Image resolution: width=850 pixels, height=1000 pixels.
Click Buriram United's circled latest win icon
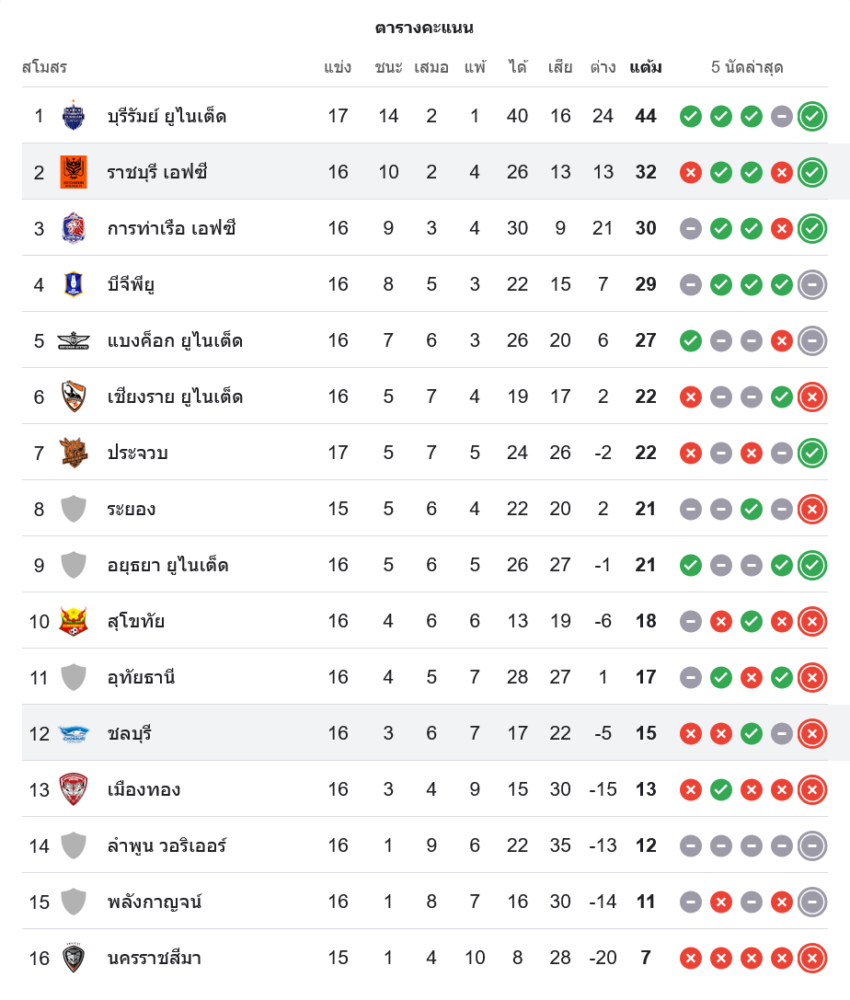pyautogui.click(x=812, y=116)
